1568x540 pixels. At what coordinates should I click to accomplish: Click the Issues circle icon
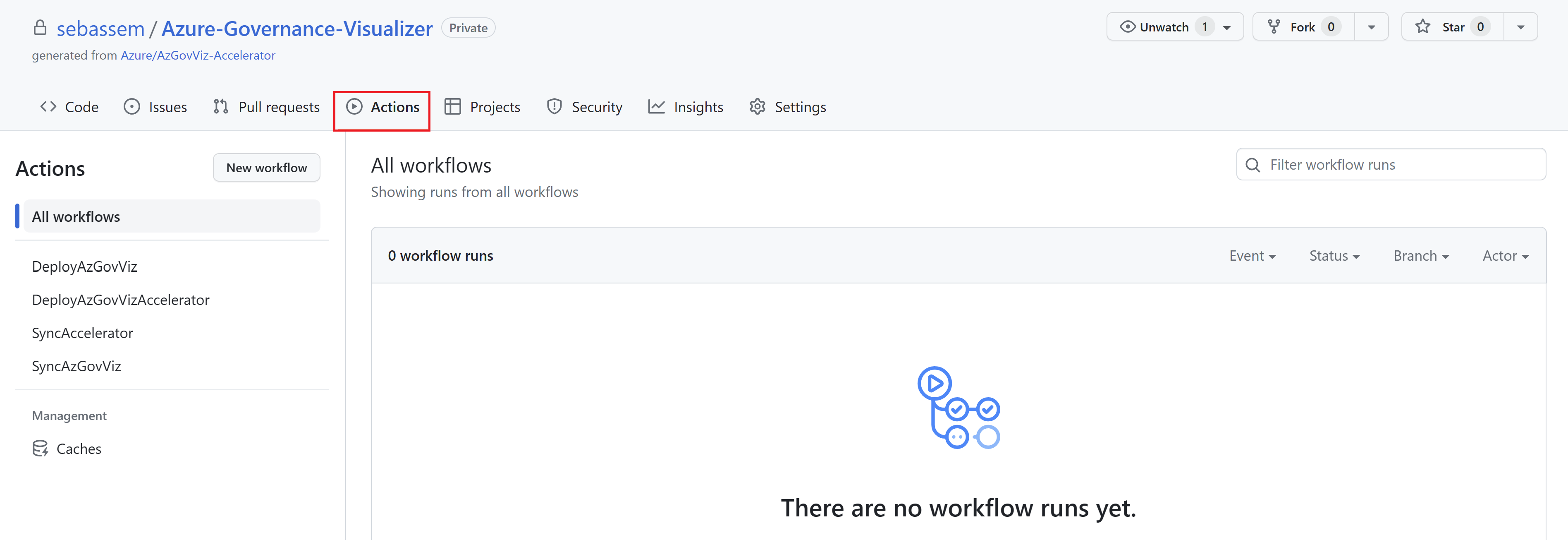point(131,107)
